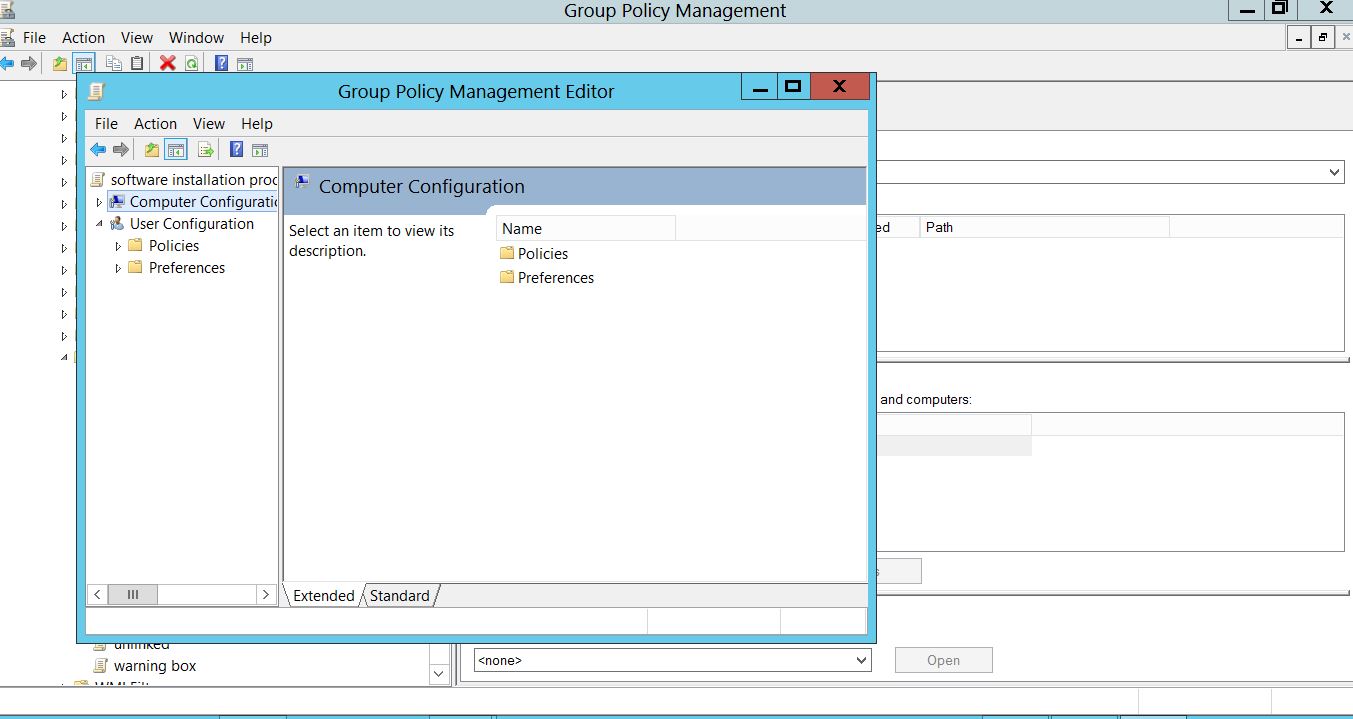Expand Policies under User Configuration
This screenshot has width=1353, height=719.
click(x=118, y=246)
